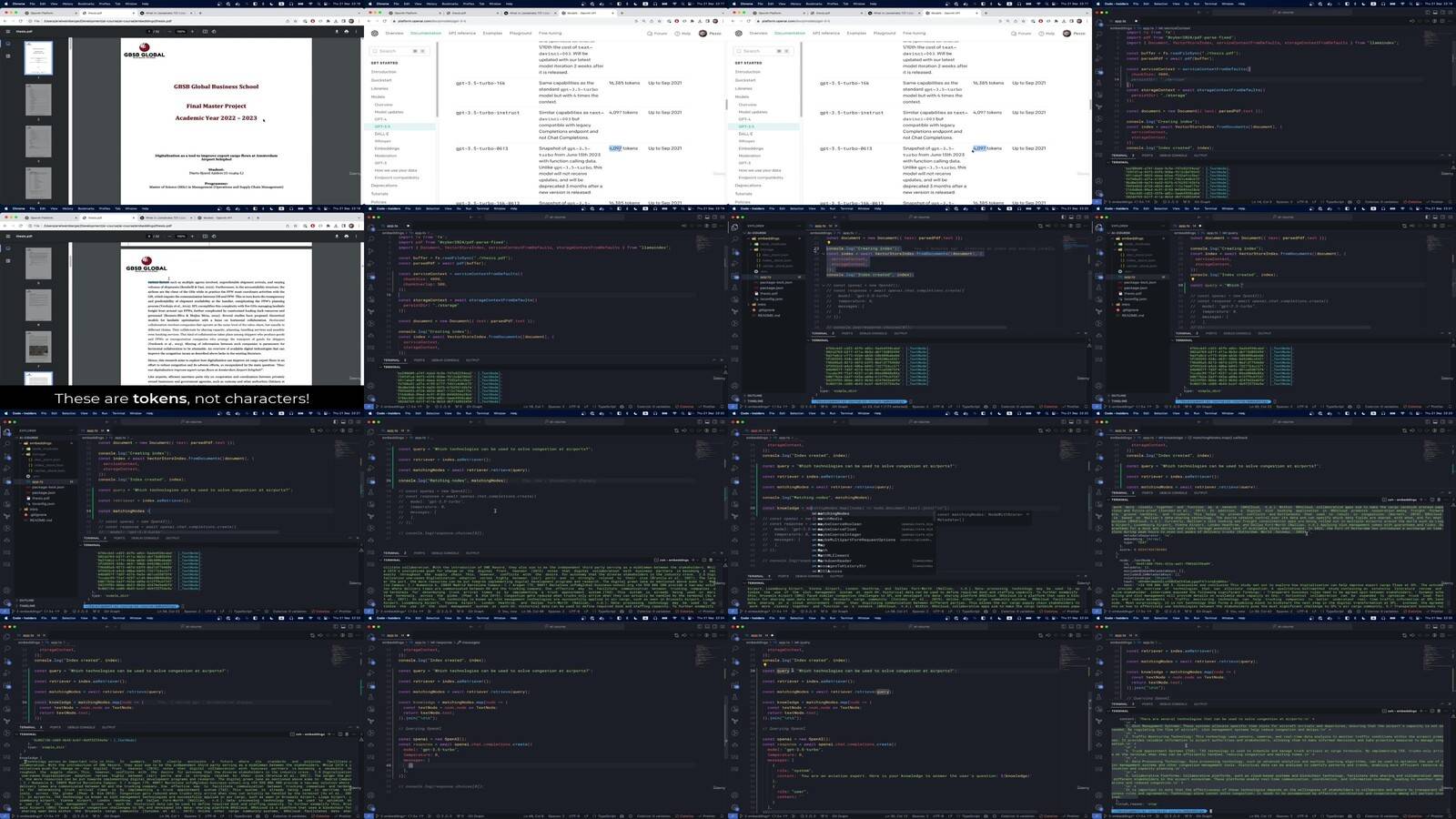
Task: Download the PDF from the title-page viewer toolbar
Action: 337,32
